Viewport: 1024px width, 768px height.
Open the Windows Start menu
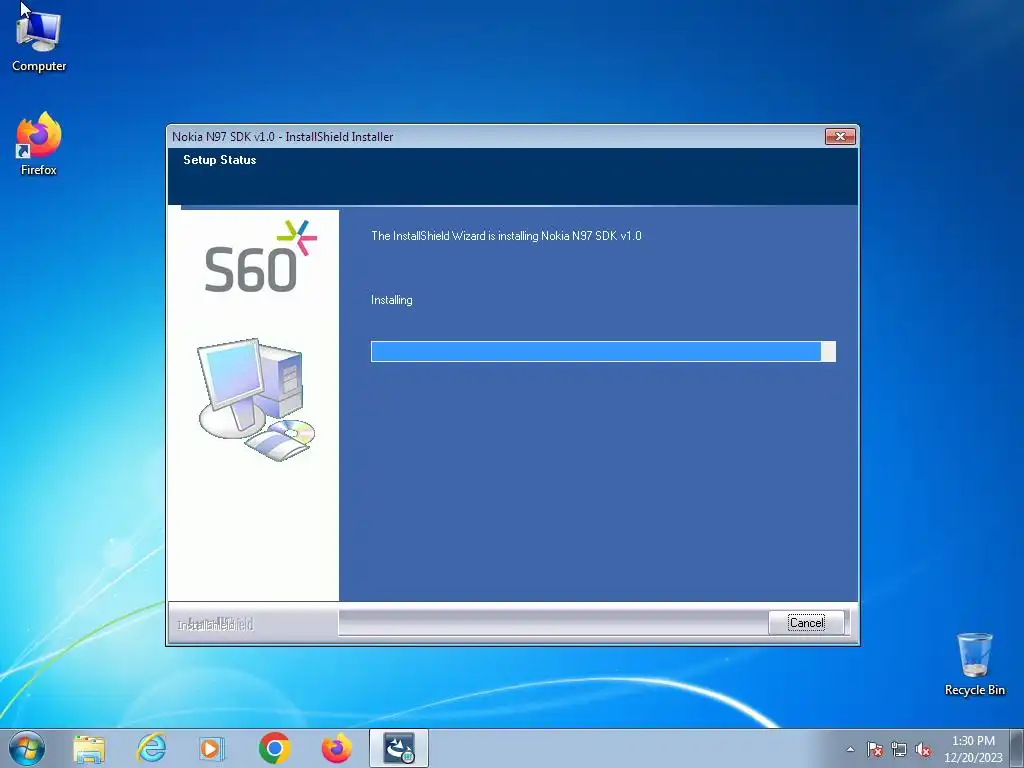pos(27,748)
